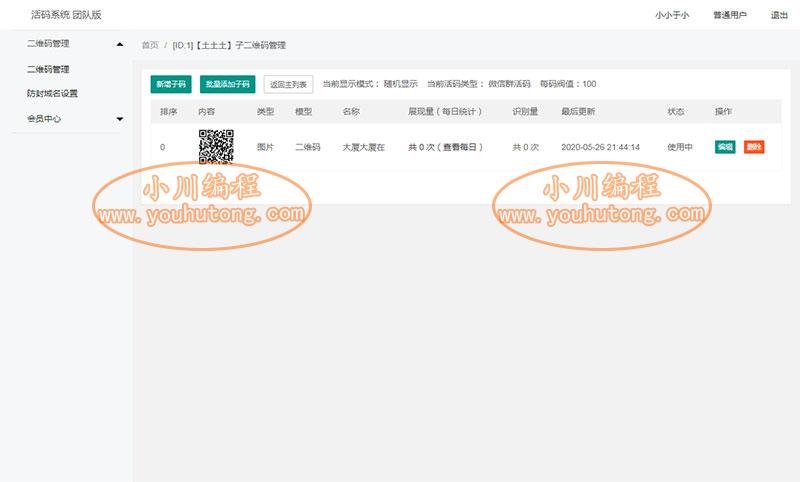Click 当前活码类型：微信群活码 text
The image size is (800, 482).
pos(479,84)
